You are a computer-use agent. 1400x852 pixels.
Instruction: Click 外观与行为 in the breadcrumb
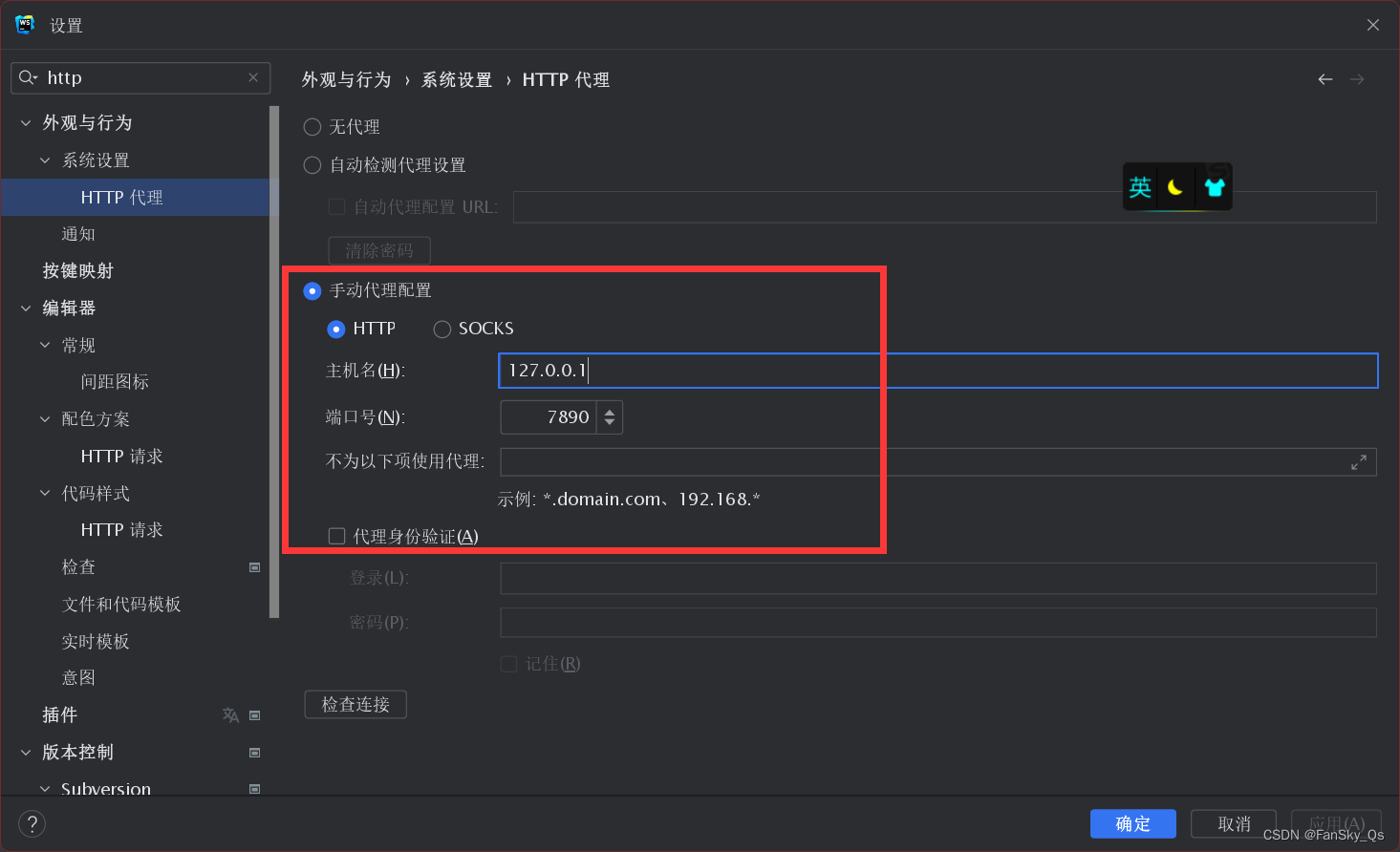point(347,80)
